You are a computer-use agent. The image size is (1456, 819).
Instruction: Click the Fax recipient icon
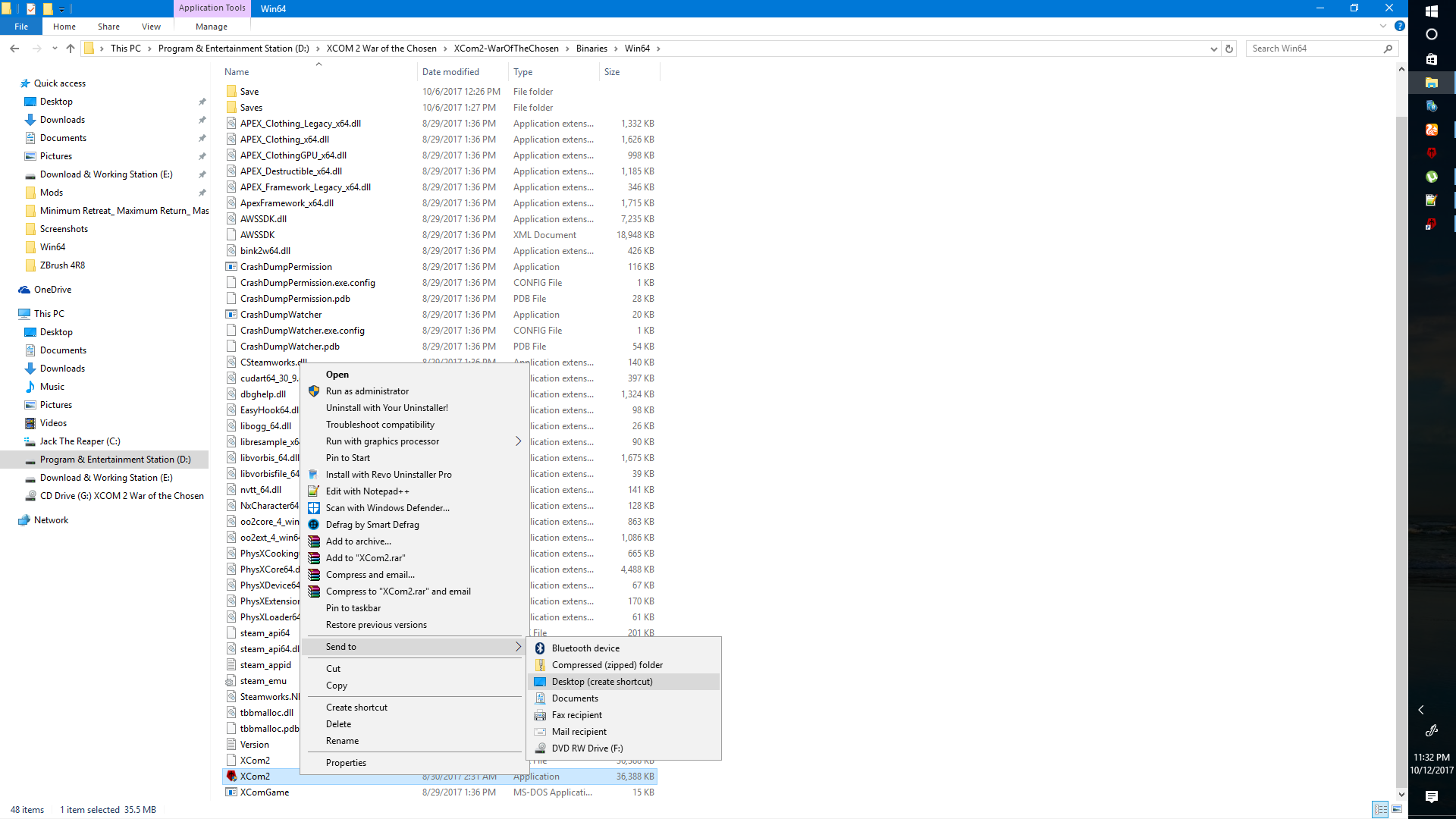pos(540,715)
